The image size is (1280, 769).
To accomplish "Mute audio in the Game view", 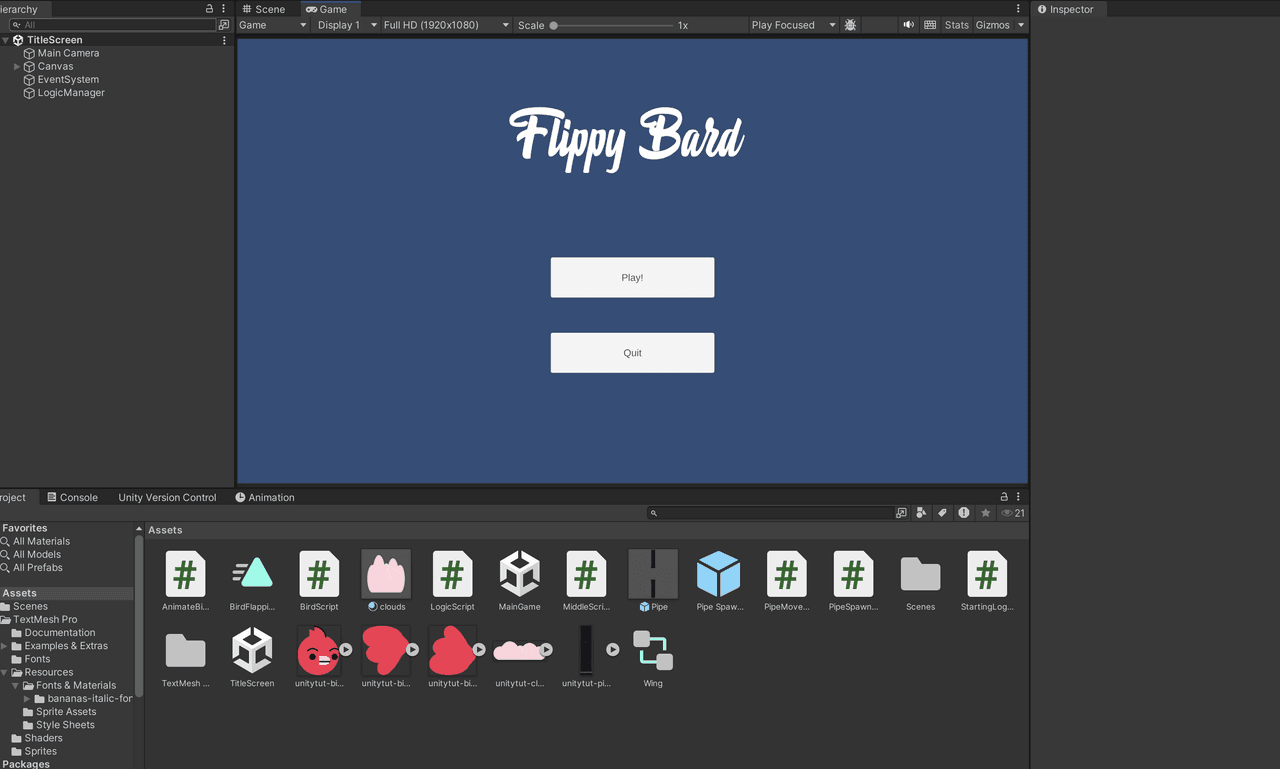I will click(908, 25).
